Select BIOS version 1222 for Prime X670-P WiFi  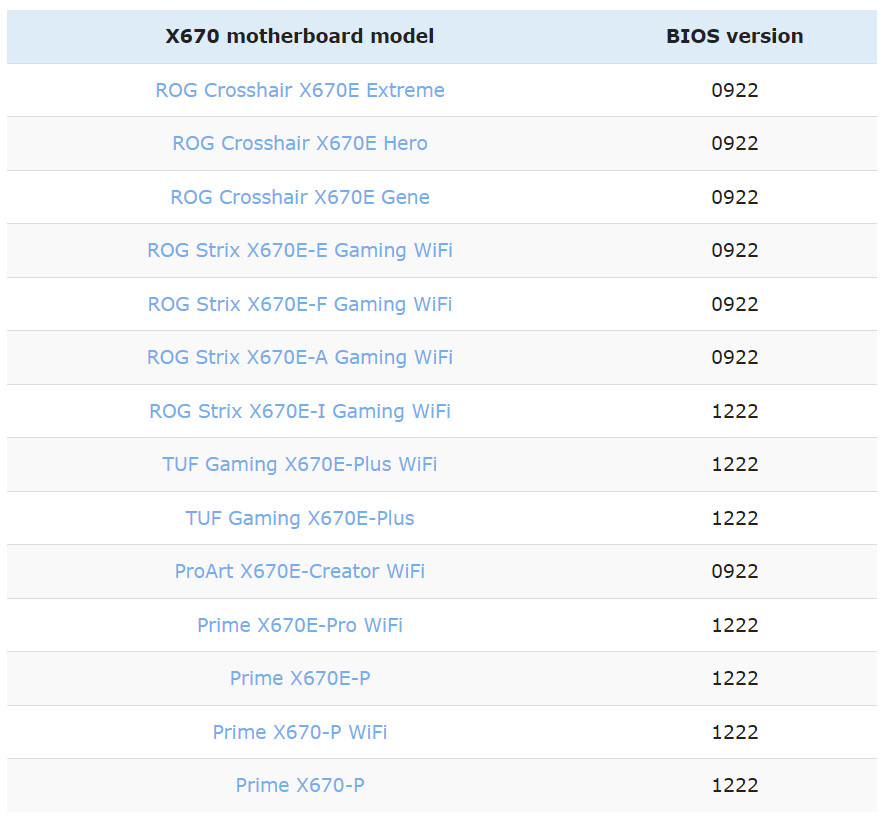(x=734, y=732)
